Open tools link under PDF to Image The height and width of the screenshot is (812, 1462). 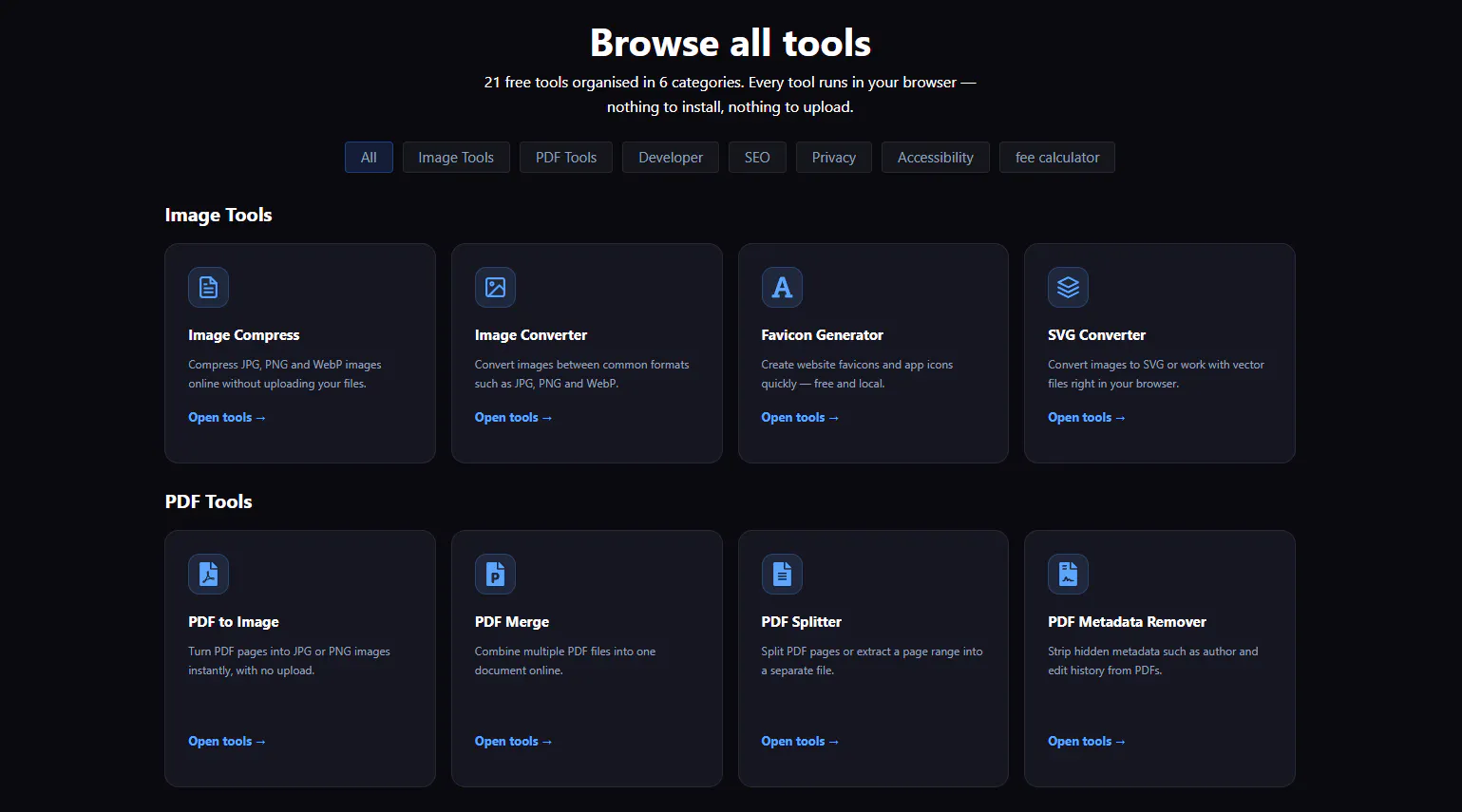(x=227, y=742)
